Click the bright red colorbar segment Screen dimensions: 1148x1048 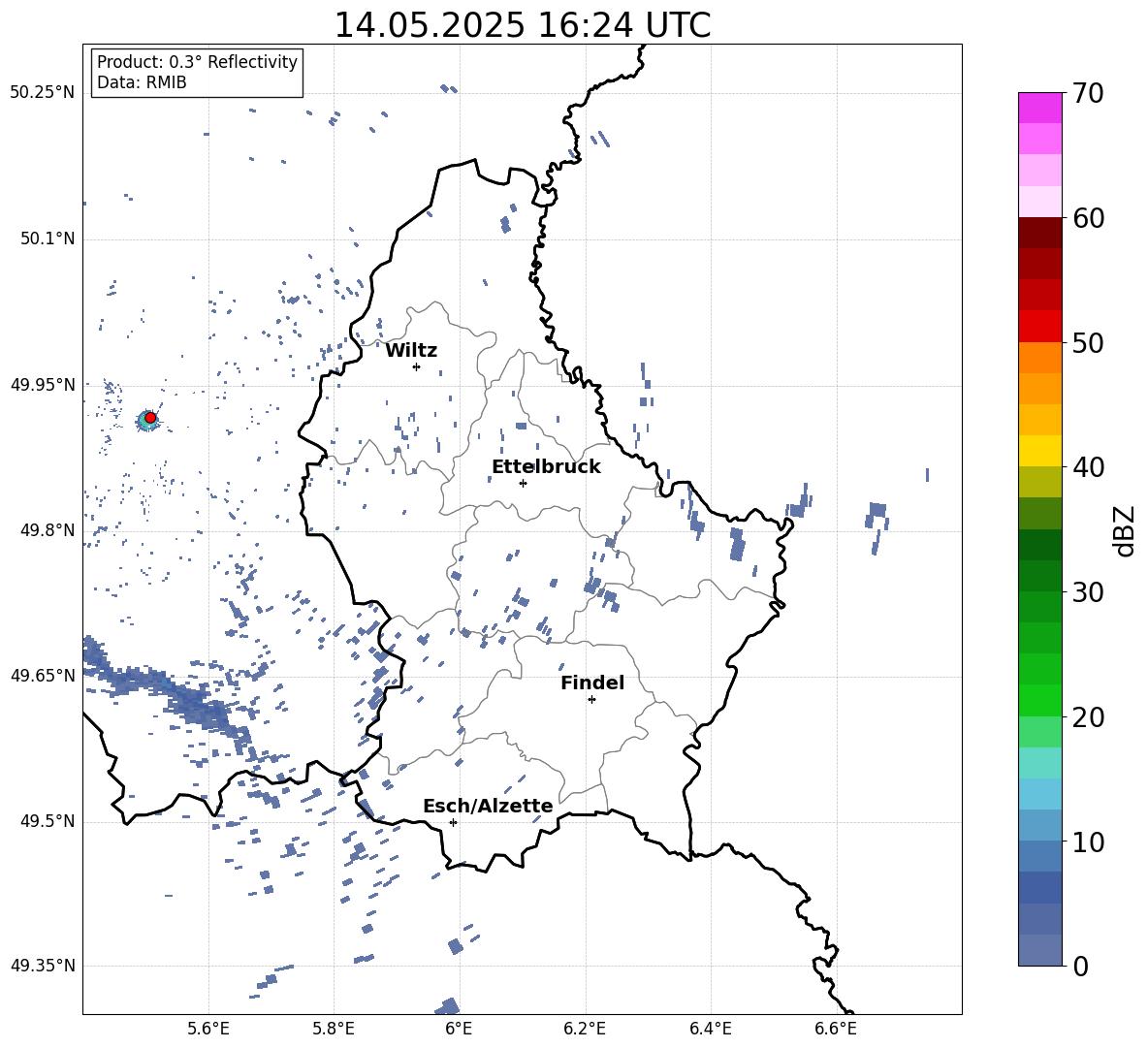point(1039,327)
